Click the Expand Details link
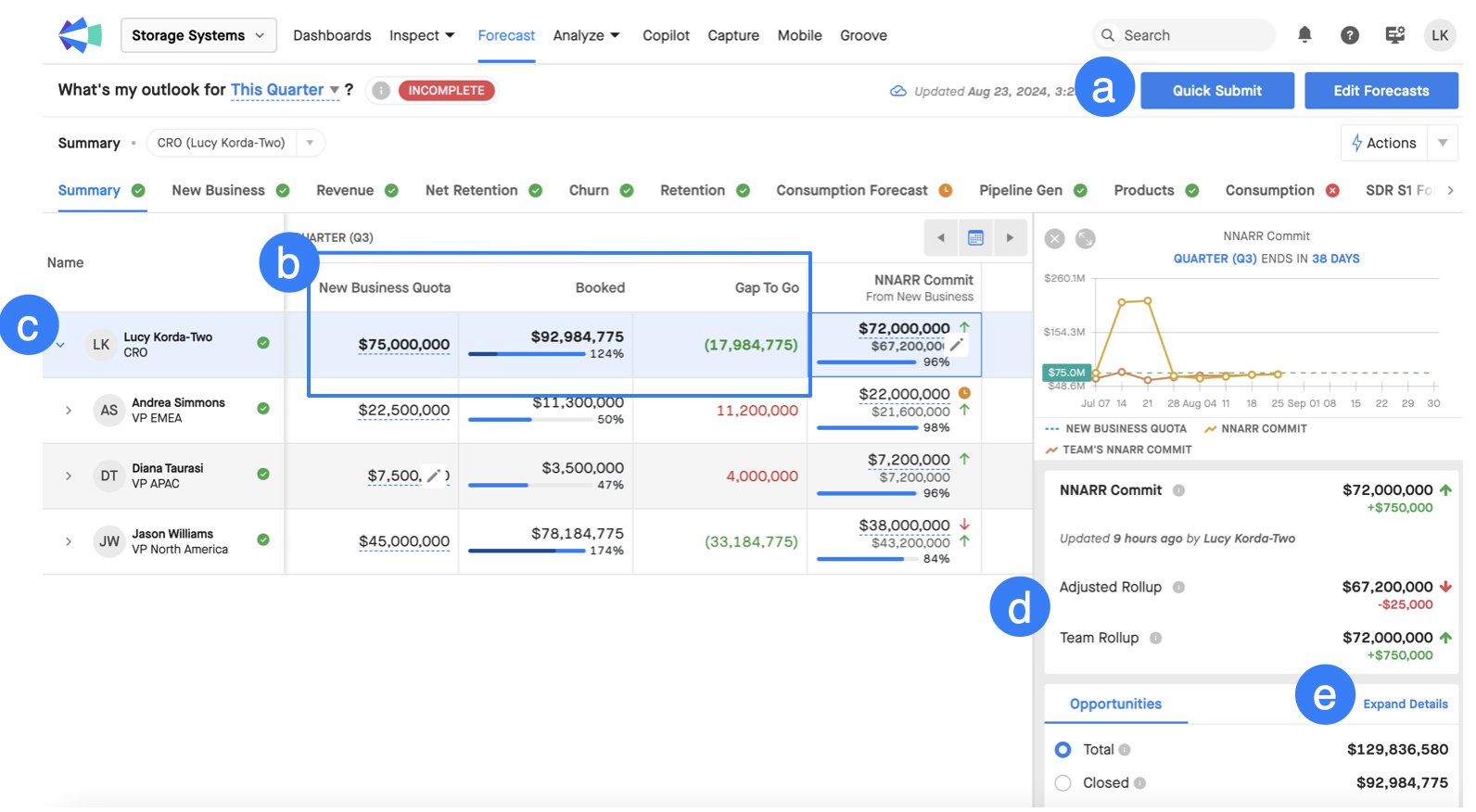 (x=1406, y=705)
